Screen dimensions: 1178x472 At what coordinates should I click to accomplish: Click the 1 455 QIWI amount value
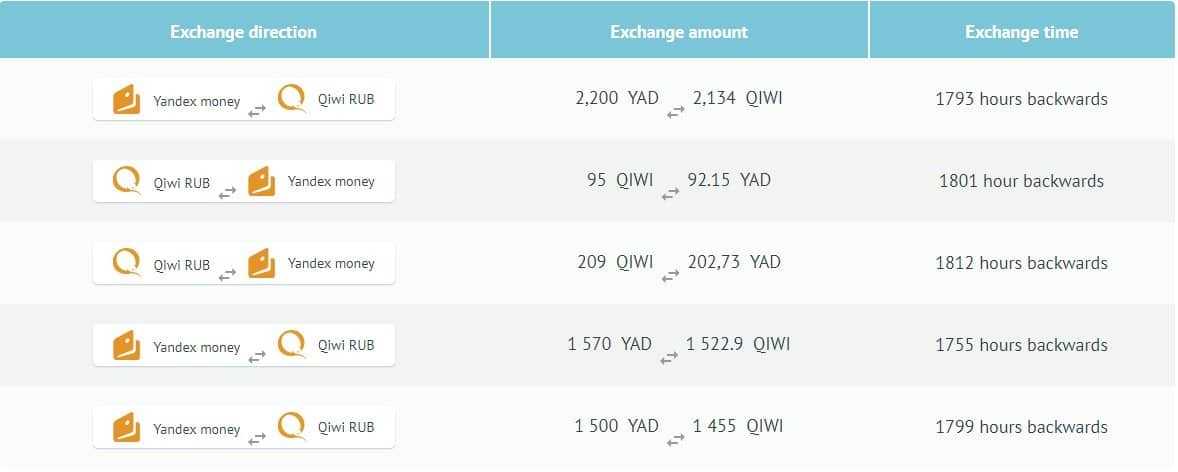738,426
